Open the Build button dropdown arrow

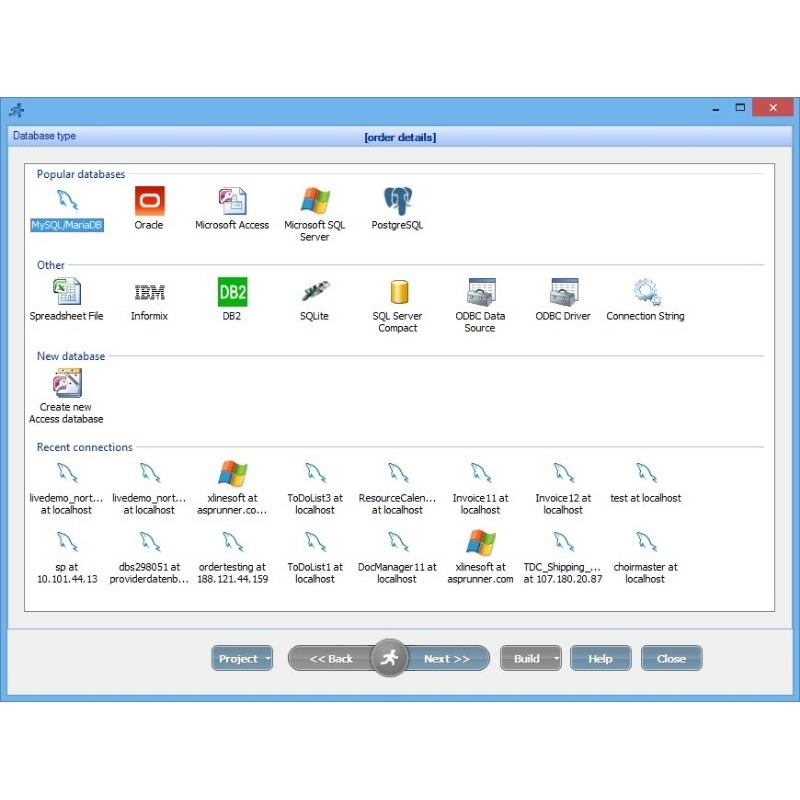click(x=557, y=658)
